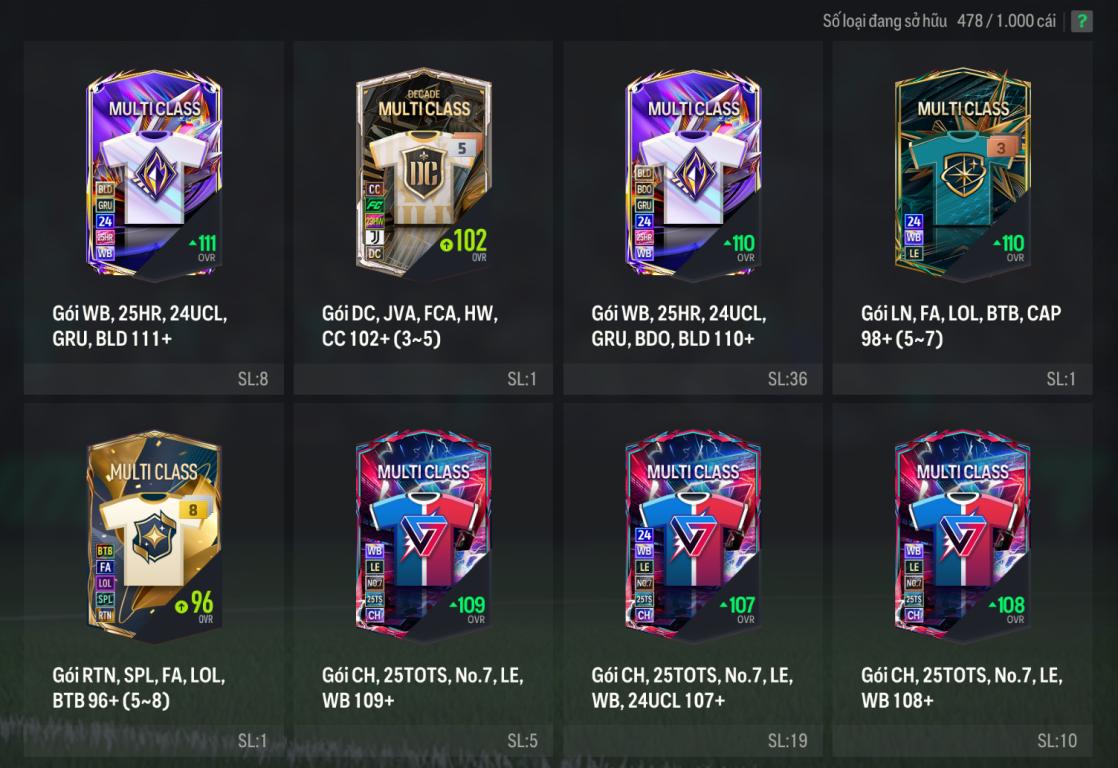Click the "Gói RTN, SPL, FA, LOL, BTB 96+" label

pyautogui.click(x=139, y=688)
